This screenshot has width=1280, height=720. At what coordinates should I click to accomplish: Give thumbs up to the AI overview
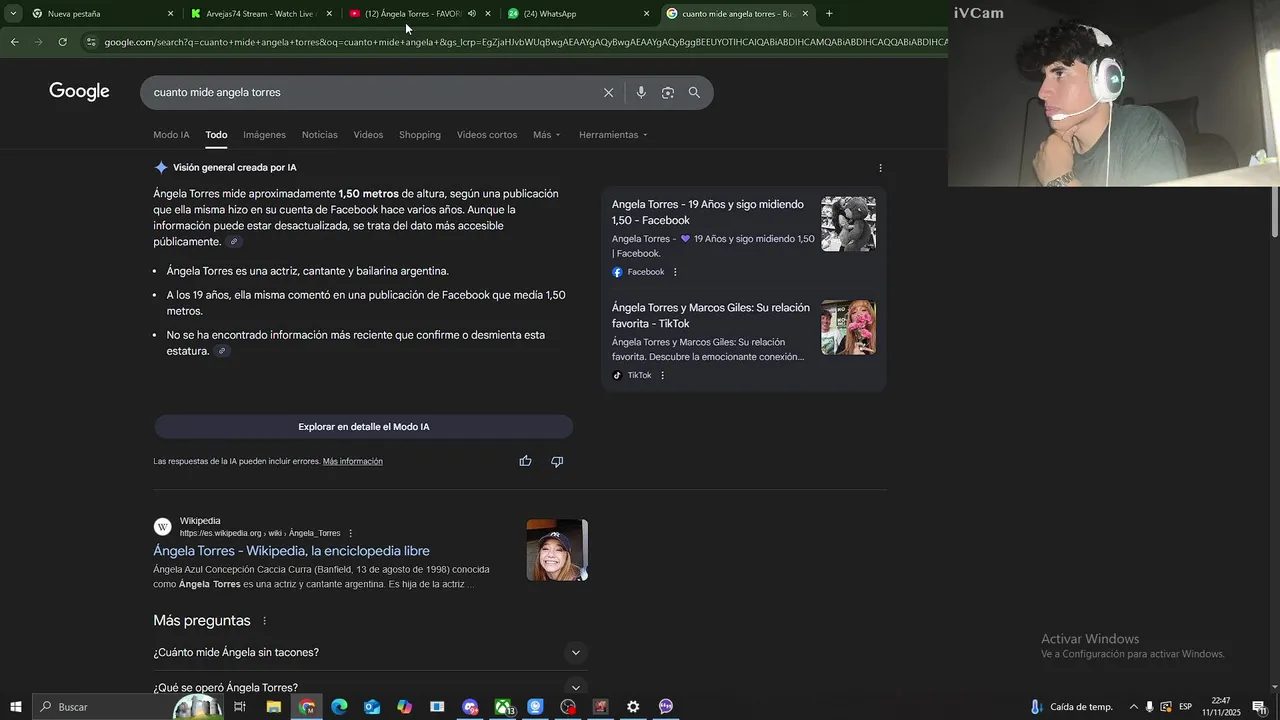pos(525,461)
